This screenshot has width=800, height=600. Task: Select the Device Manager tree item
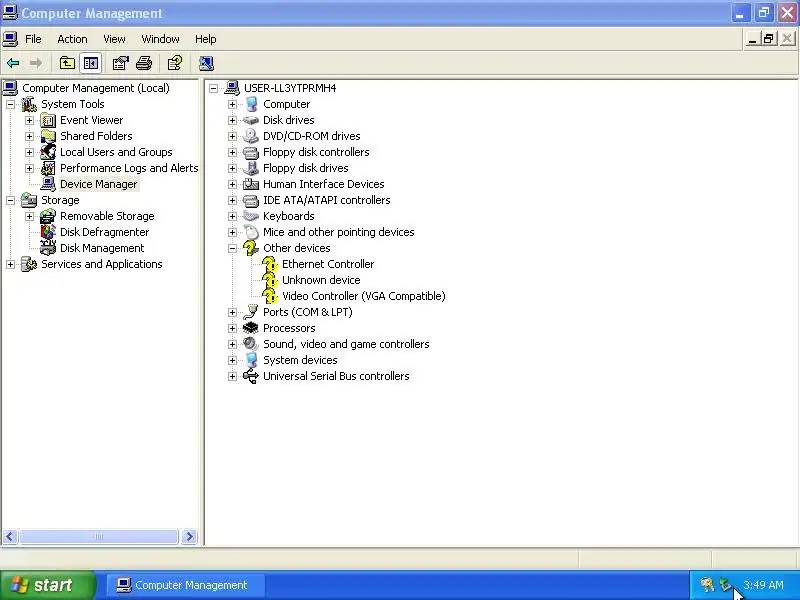pyautogui.click(x=98, y=184)
